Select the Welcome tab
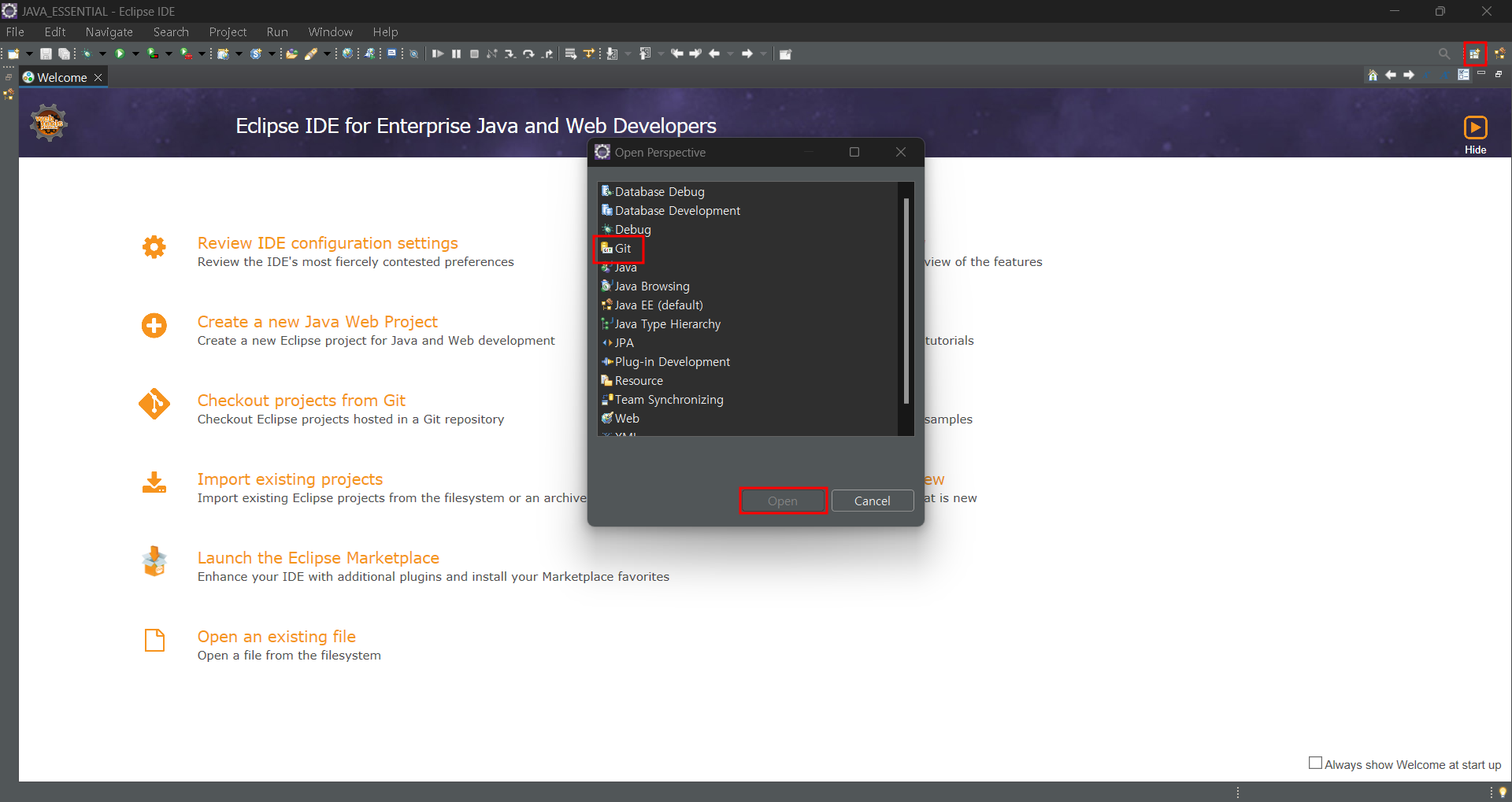Image resolution: width=1512 pixels, height=802 pixels. point(62,77)
